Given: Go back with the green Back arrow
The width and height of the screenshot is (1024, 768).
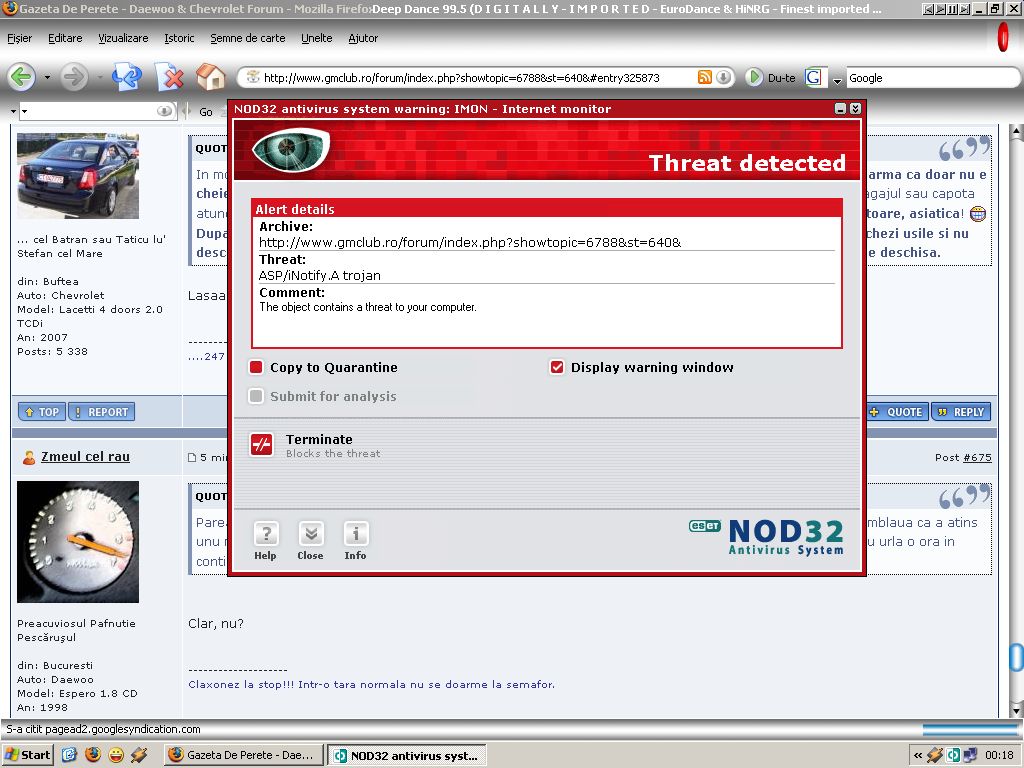Looking at the screenshot, I should (21, 77).
